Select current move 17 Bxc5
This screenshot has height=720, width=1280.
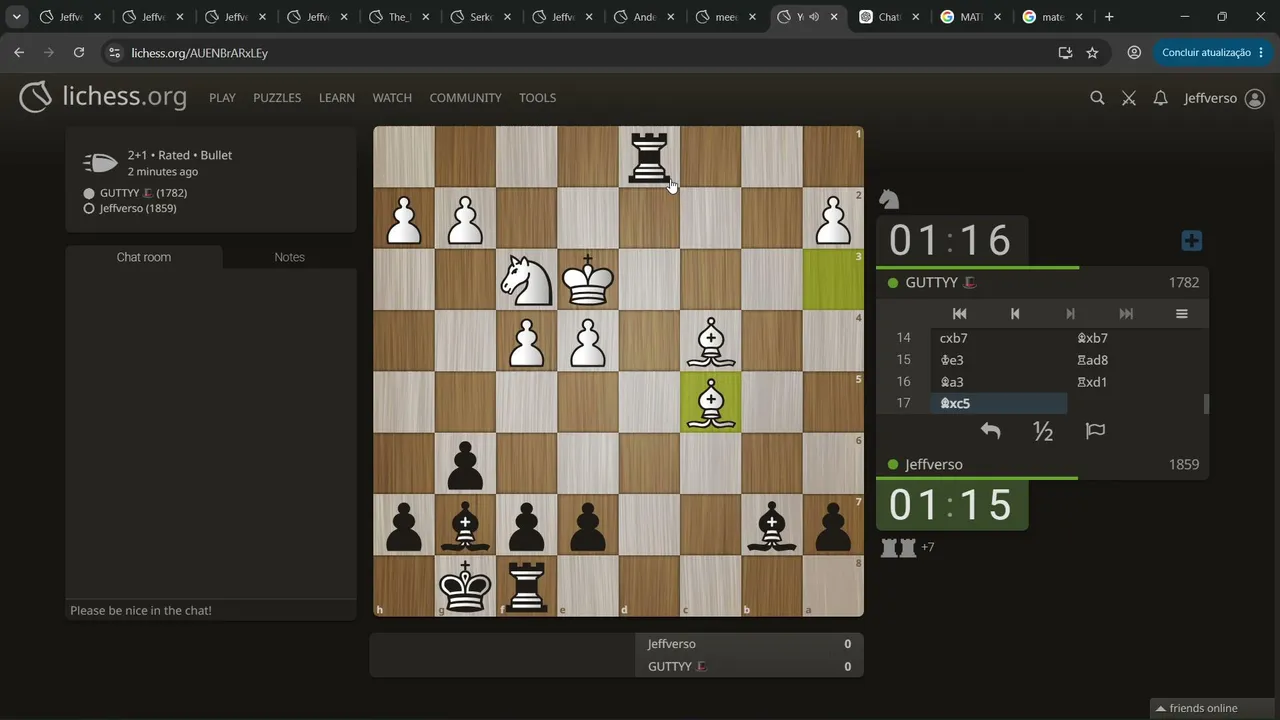click(x=999, y=404)
